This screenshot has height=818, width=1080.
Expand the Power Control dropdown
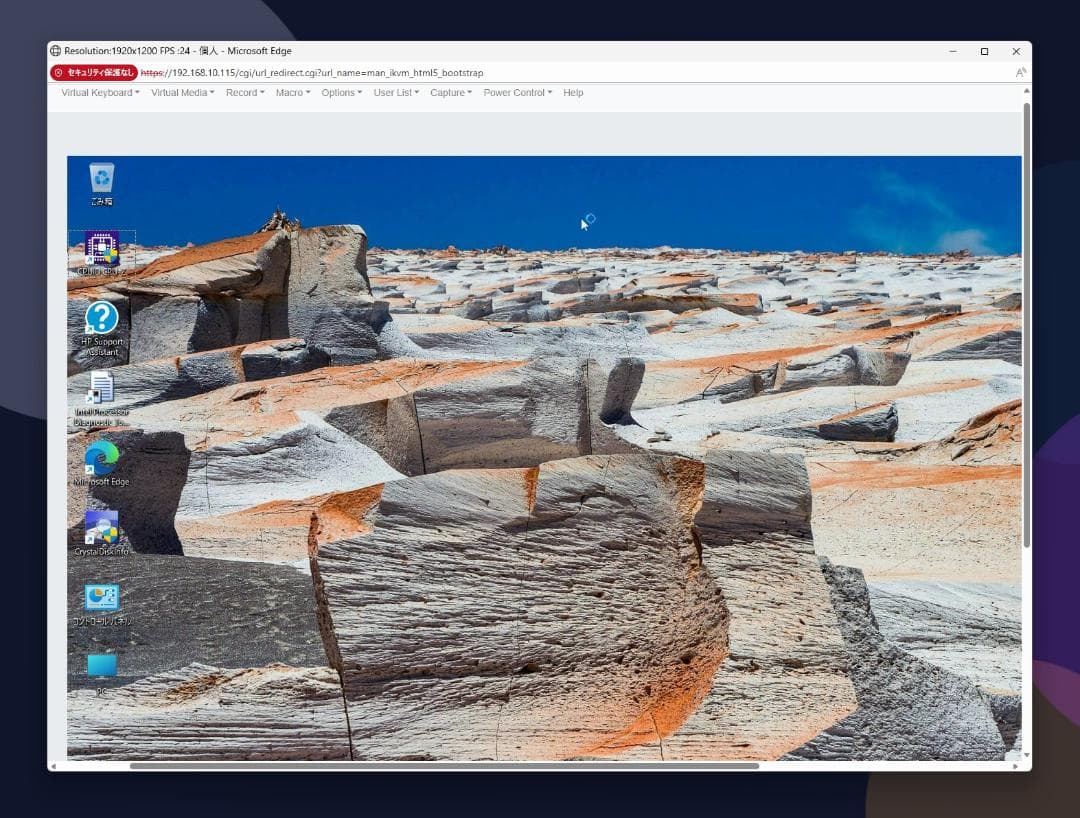[x=517, y=93]
